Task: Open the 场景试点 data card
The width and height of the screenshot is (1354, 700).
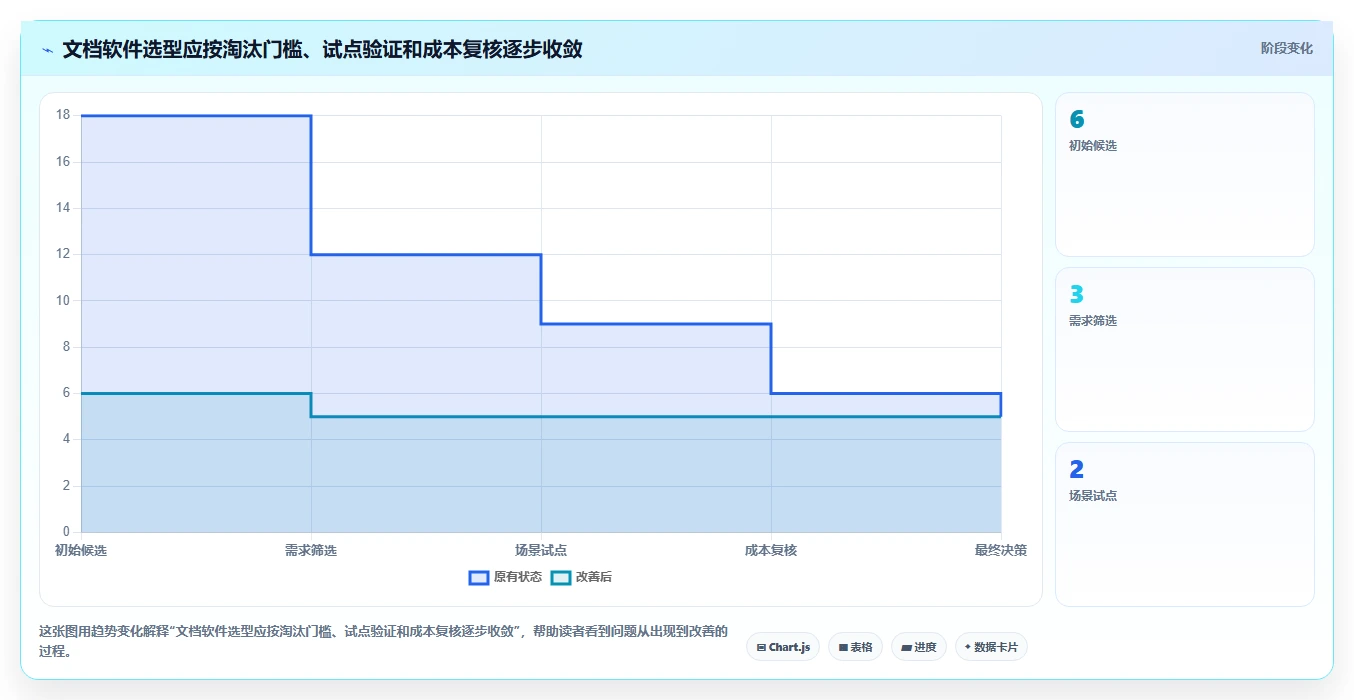Action: (x=1185, y=524)
